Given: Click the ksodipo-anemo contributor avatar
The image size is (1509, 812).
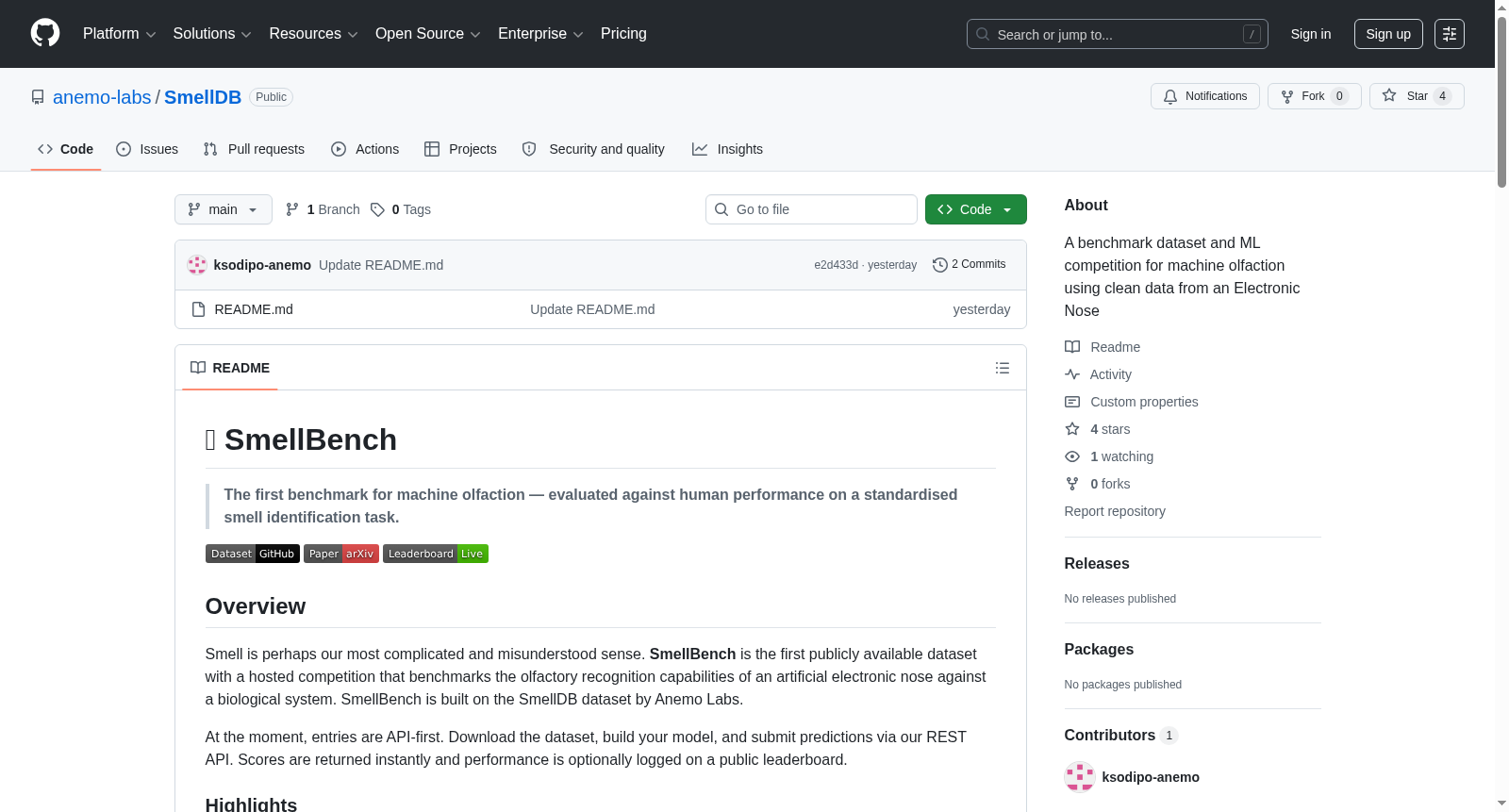Looking at the screenshot, I should (x=1080, y=777).
